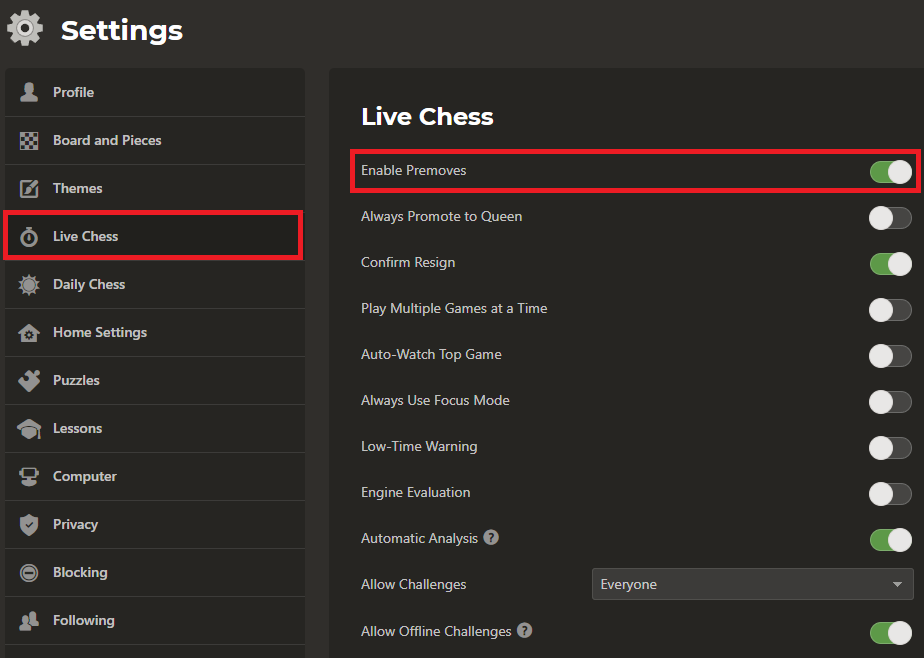Viewport: 924px width, 658px height.
Task: Switch off the Confirm Resign toggle
Action: [890, 263]
